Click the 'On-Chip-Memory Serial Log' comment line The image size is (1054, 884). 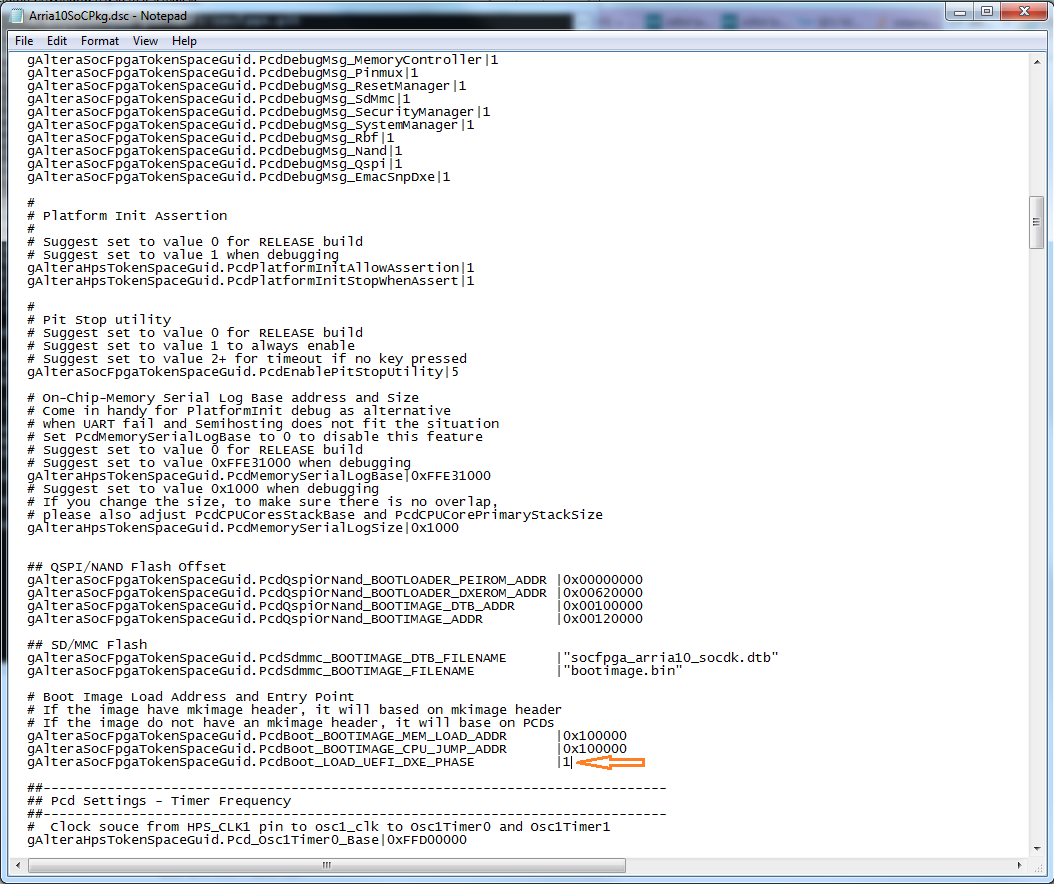pyautogui.click(x=222, y=398)
